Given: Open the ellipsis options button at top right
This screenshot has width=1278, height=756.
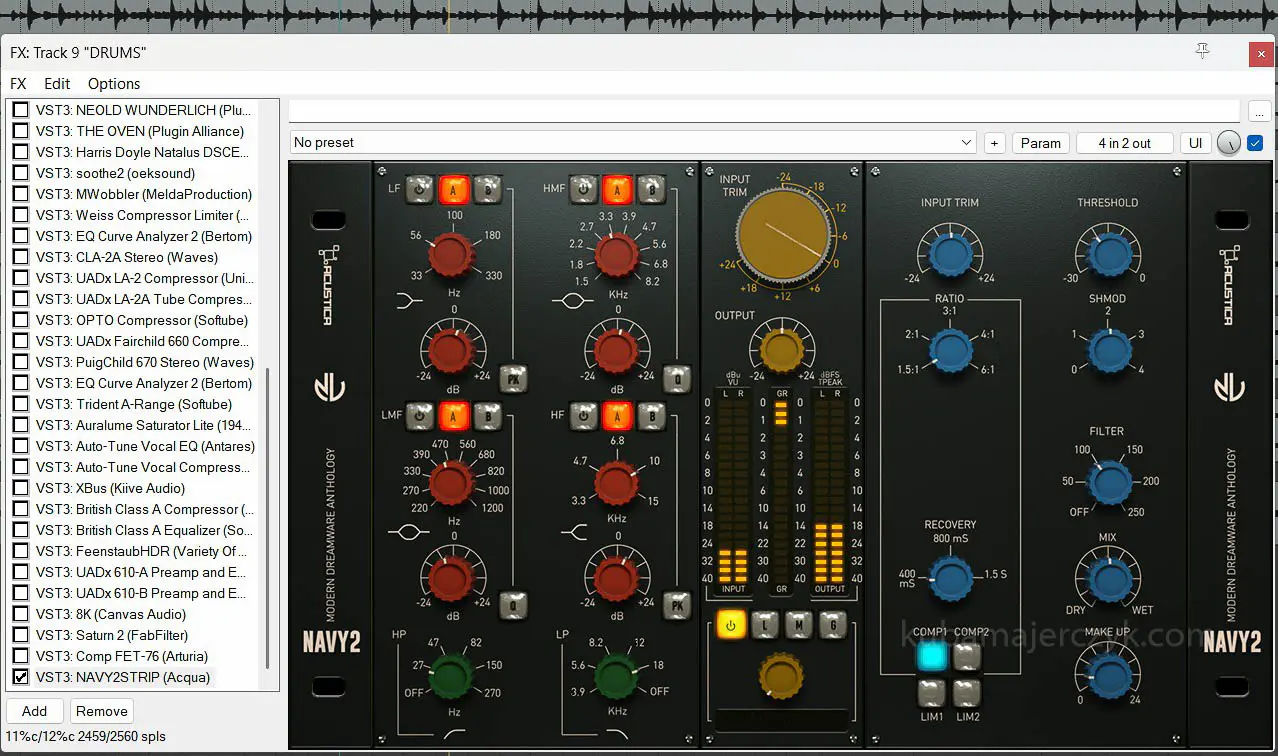Looking at the screenshot, I should pyautogui.click(x=1259, y=111).
